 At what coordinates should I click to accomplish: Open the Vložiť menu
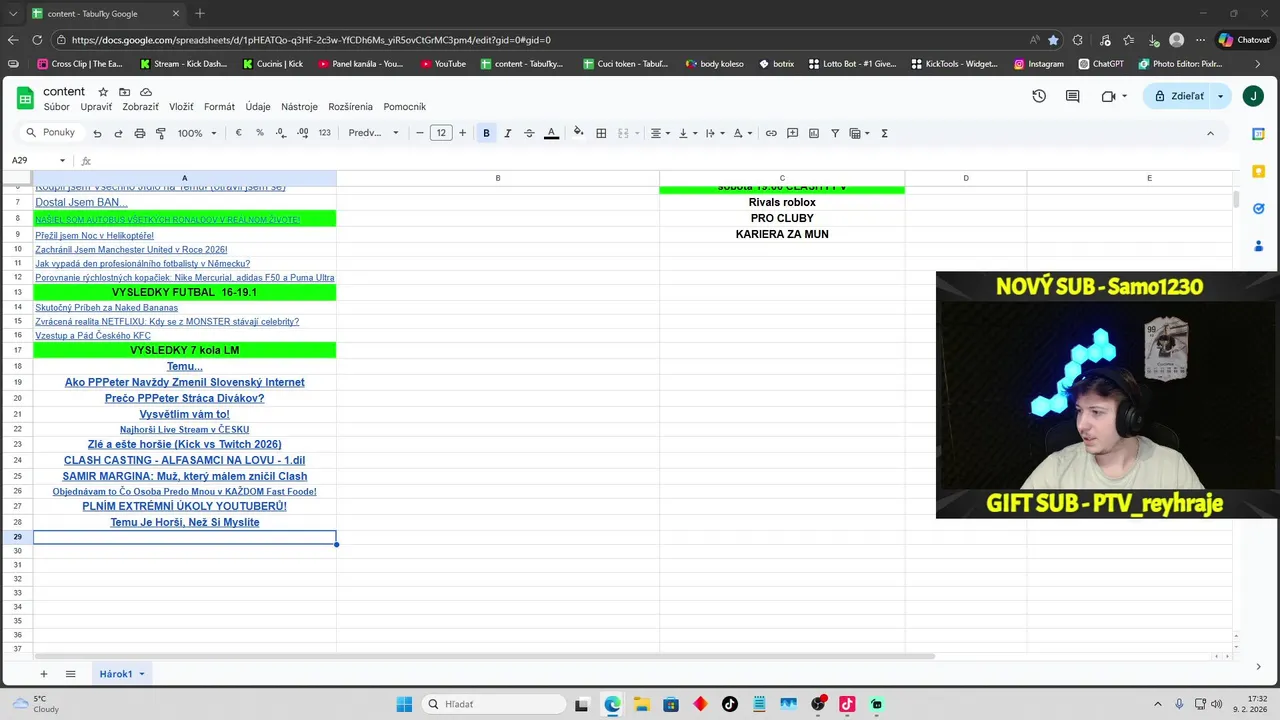181,107
